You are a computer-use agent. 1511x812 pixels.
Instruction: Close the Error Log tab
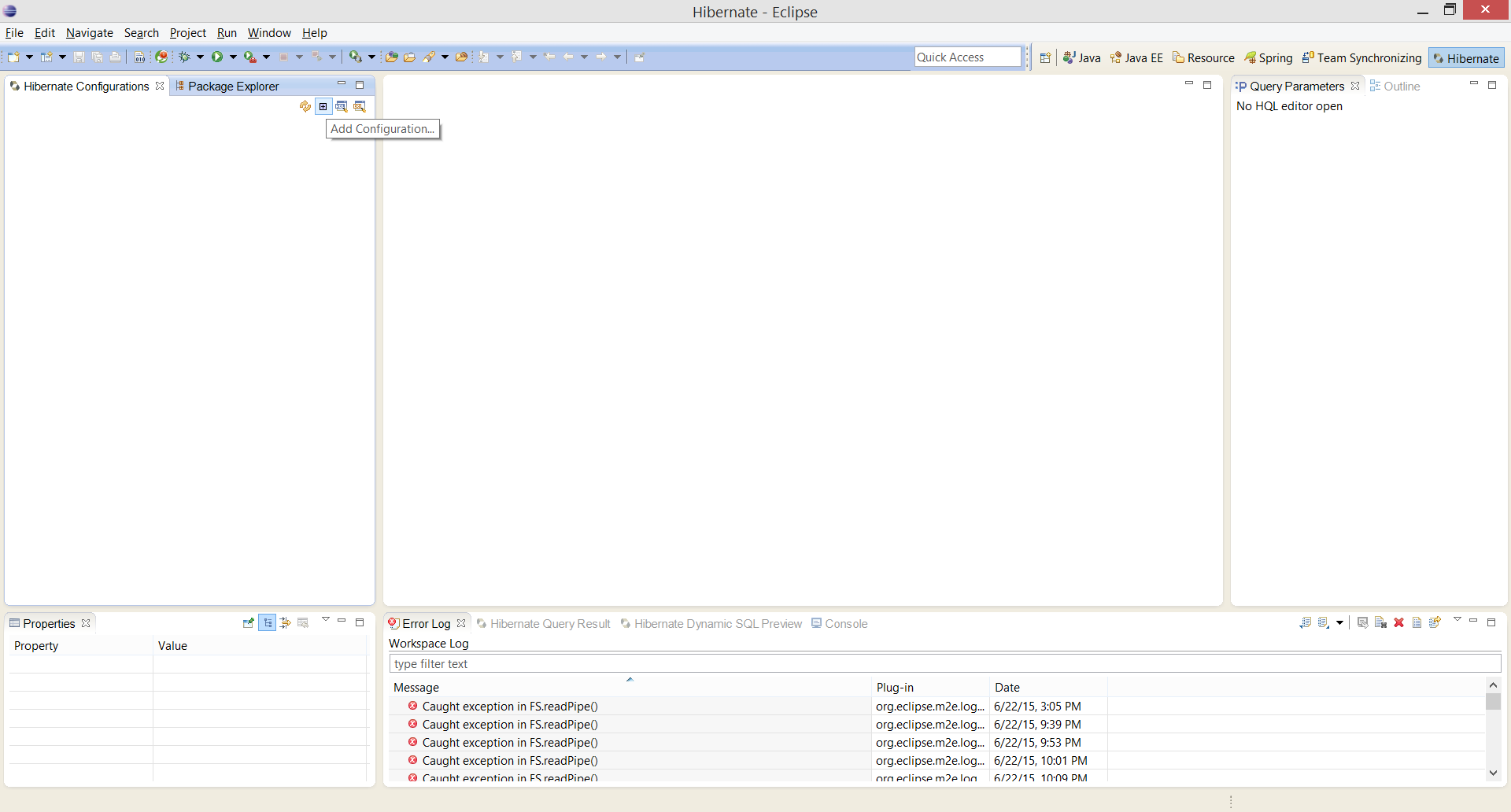(461, 623)
